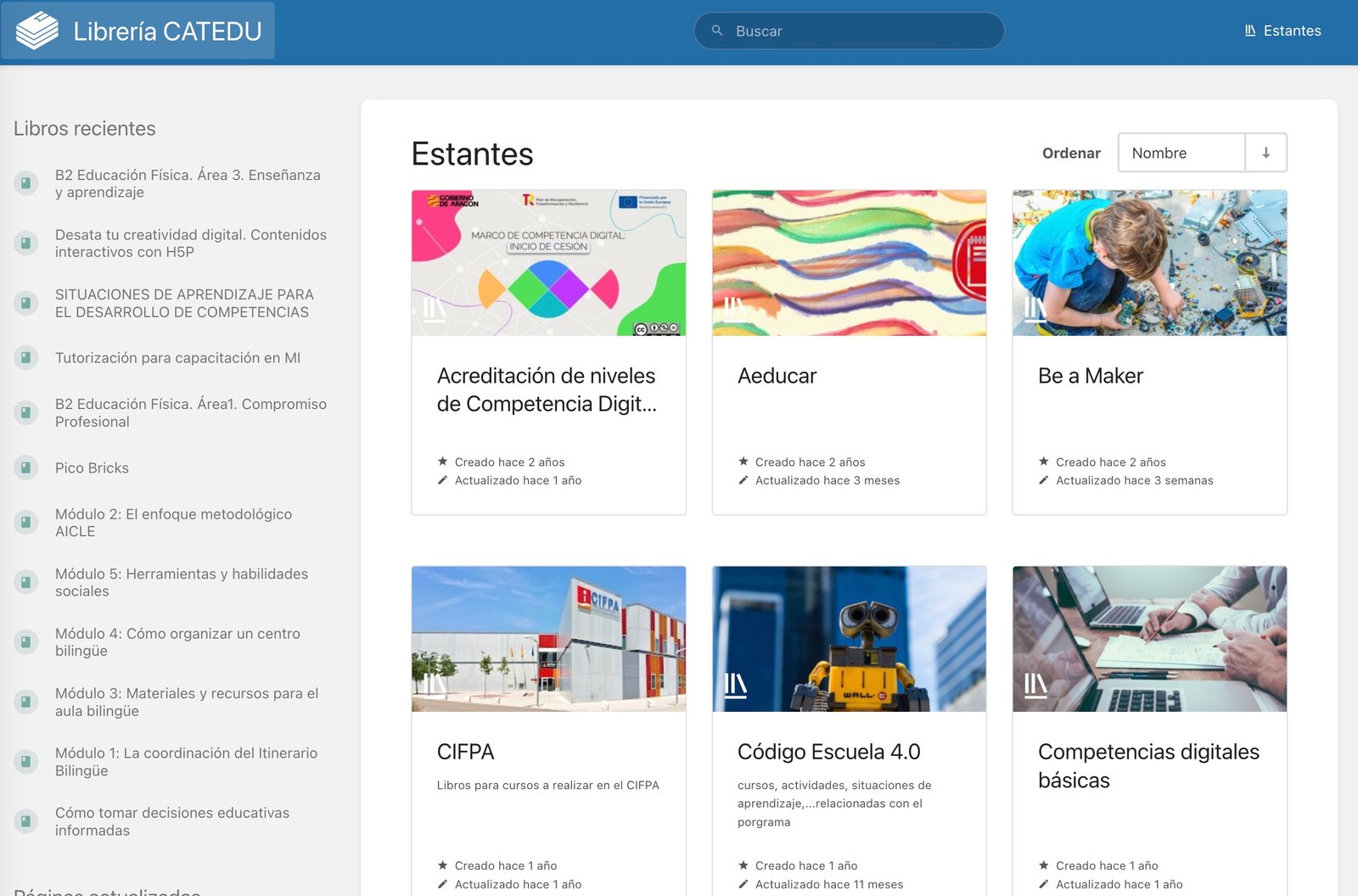Screen dimensions: 1358x896
Task: Open the Be a Maker shelf title
Action: 1090,376
